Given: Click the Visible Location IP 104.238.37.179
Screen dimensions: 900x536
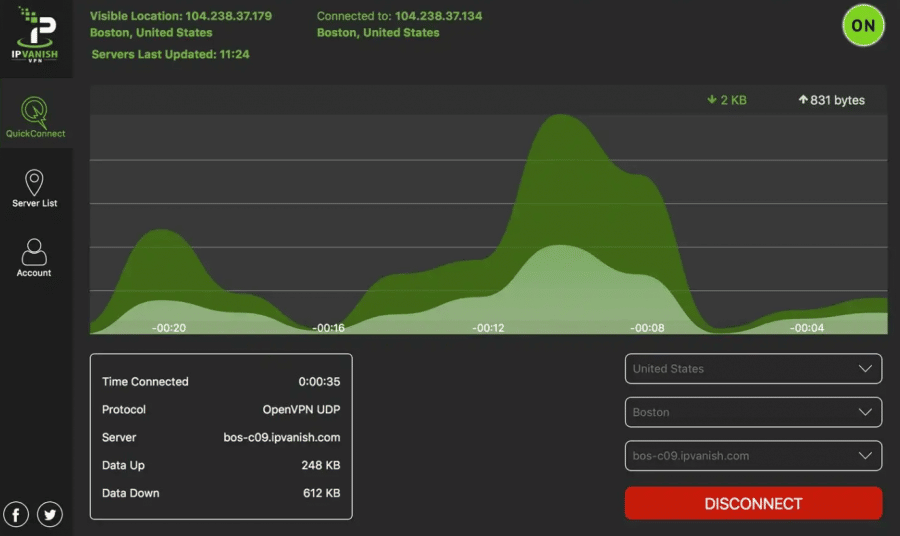Looking at the screenshot, I should coord(228,16).
